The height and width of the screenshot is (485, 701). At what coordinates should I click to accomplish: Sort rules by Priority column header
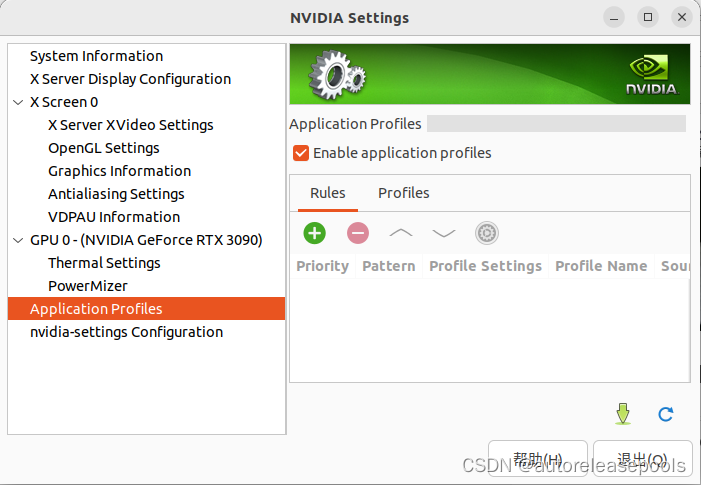(322, 266)
